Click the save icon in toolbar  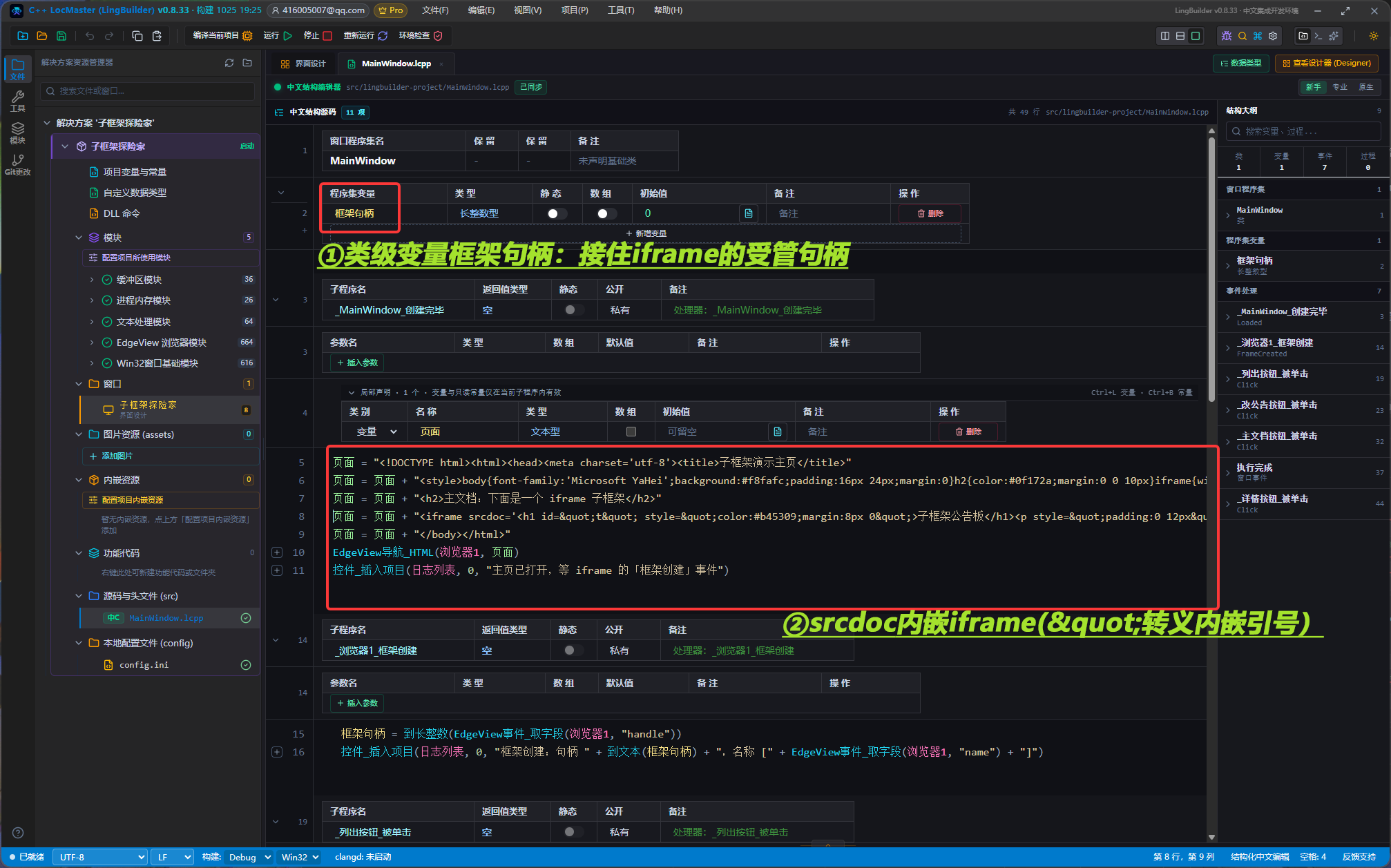click(61, 36)
